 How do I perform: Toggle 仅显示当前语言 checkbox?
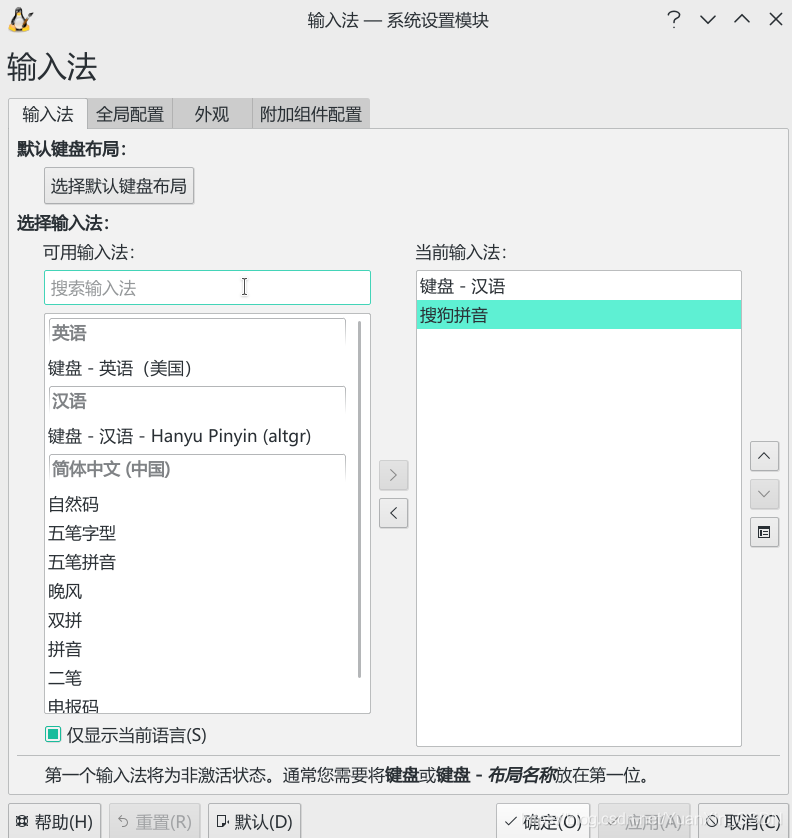[53, 734]
